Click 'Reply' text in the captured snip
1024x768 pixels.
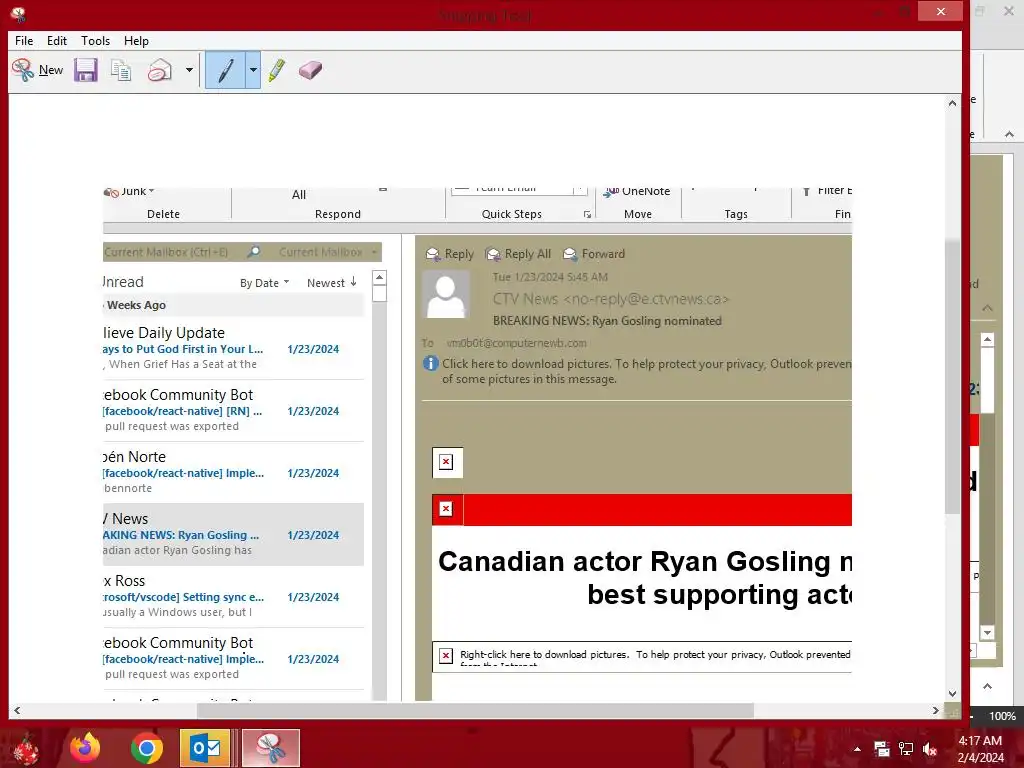point(459,254)
